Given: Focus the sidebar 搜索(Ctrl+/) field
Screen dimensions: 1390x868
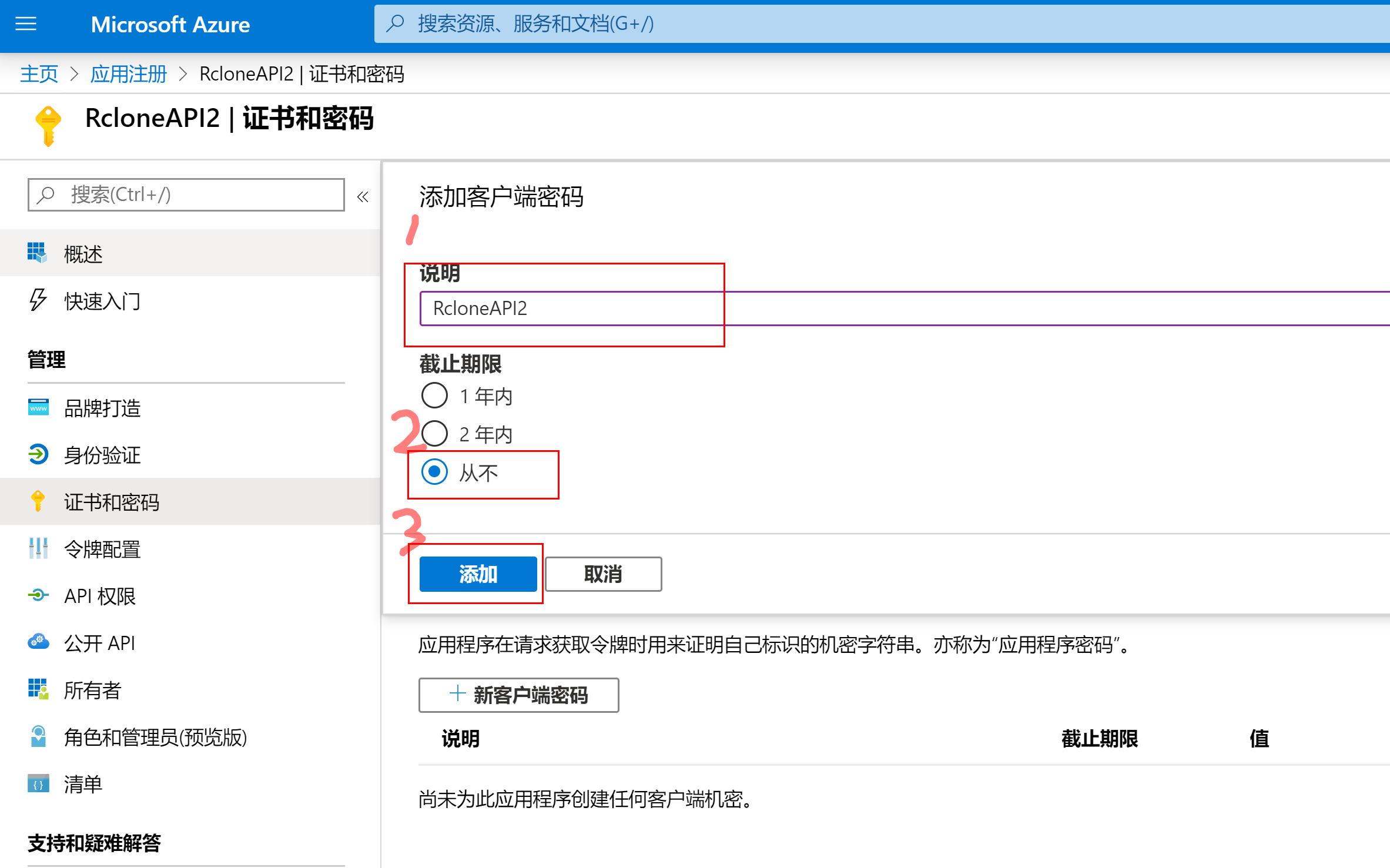Looking at the screenshot, I should [x=186, y=195].
